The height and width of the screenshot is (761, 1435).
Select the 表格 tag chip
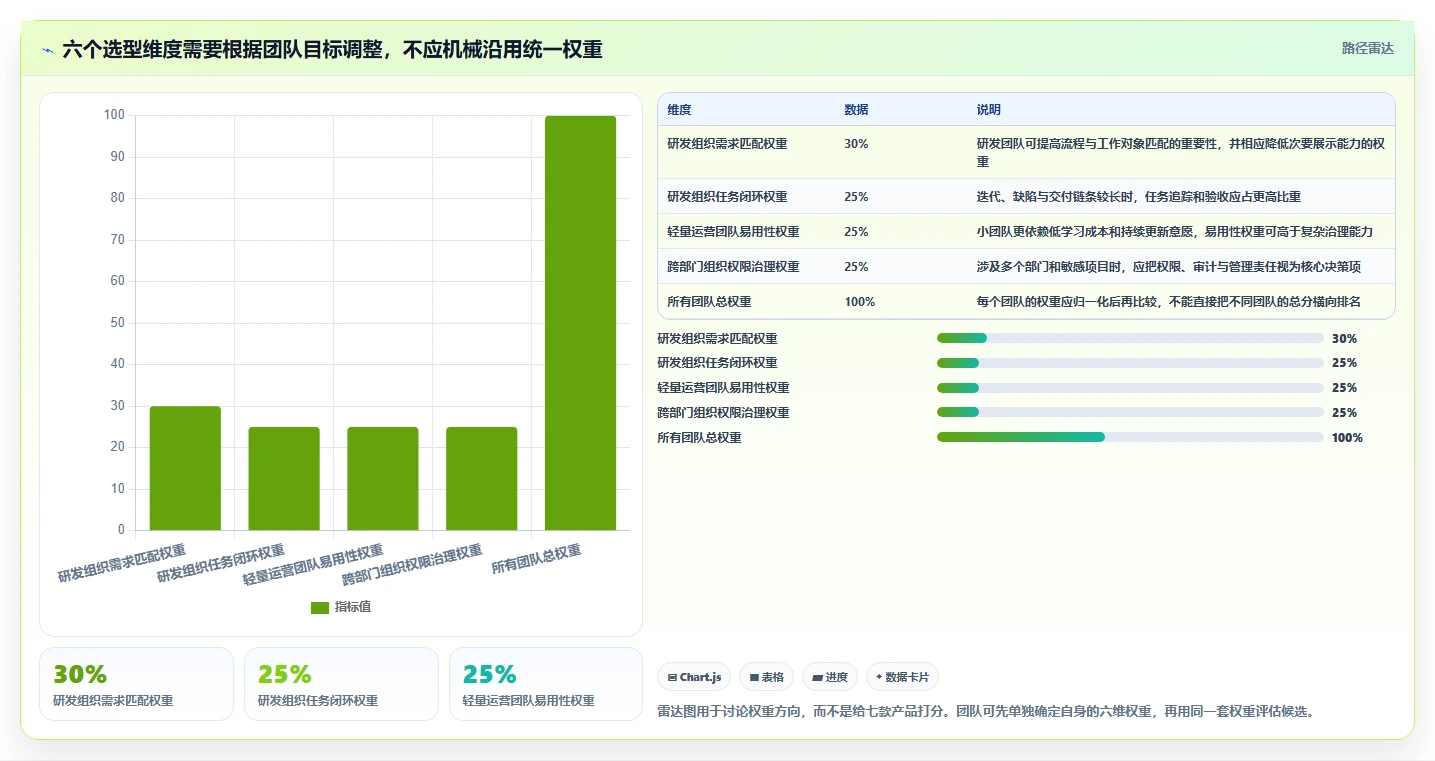pyautogui.click(x=766, y=677)
